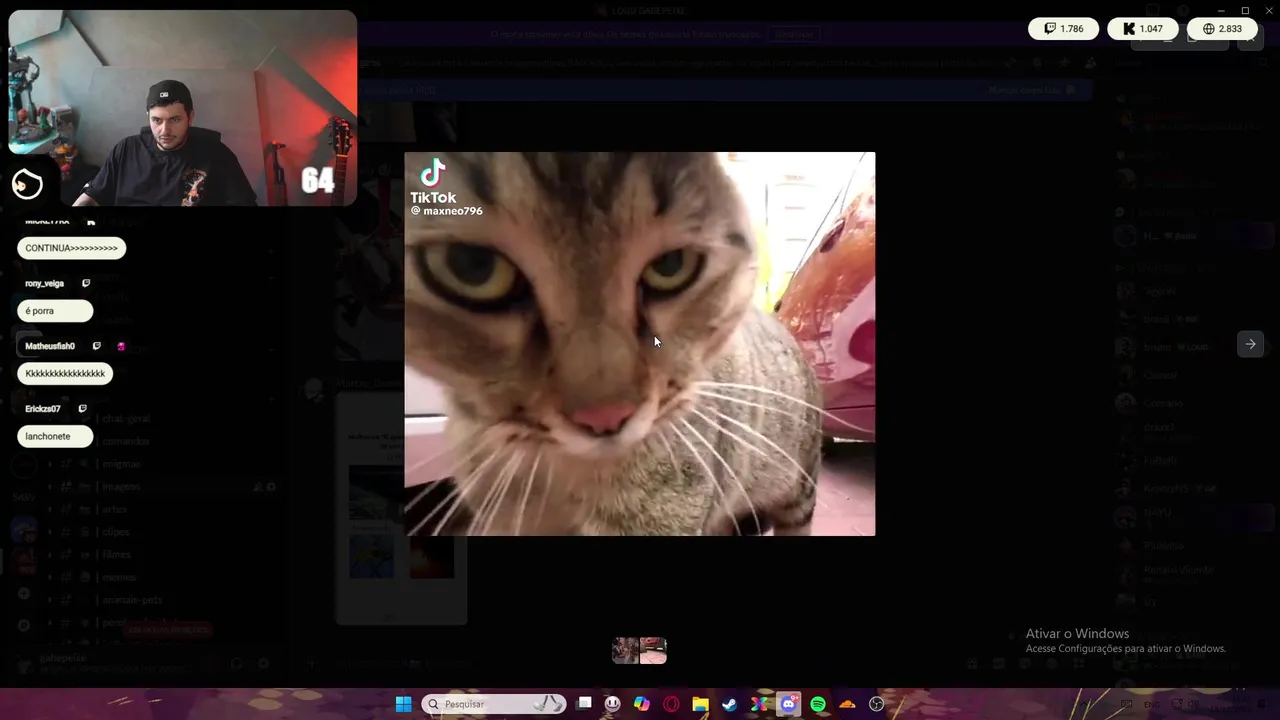
Task: Click the lanchonete chat bubble
Action: (55, 437)
